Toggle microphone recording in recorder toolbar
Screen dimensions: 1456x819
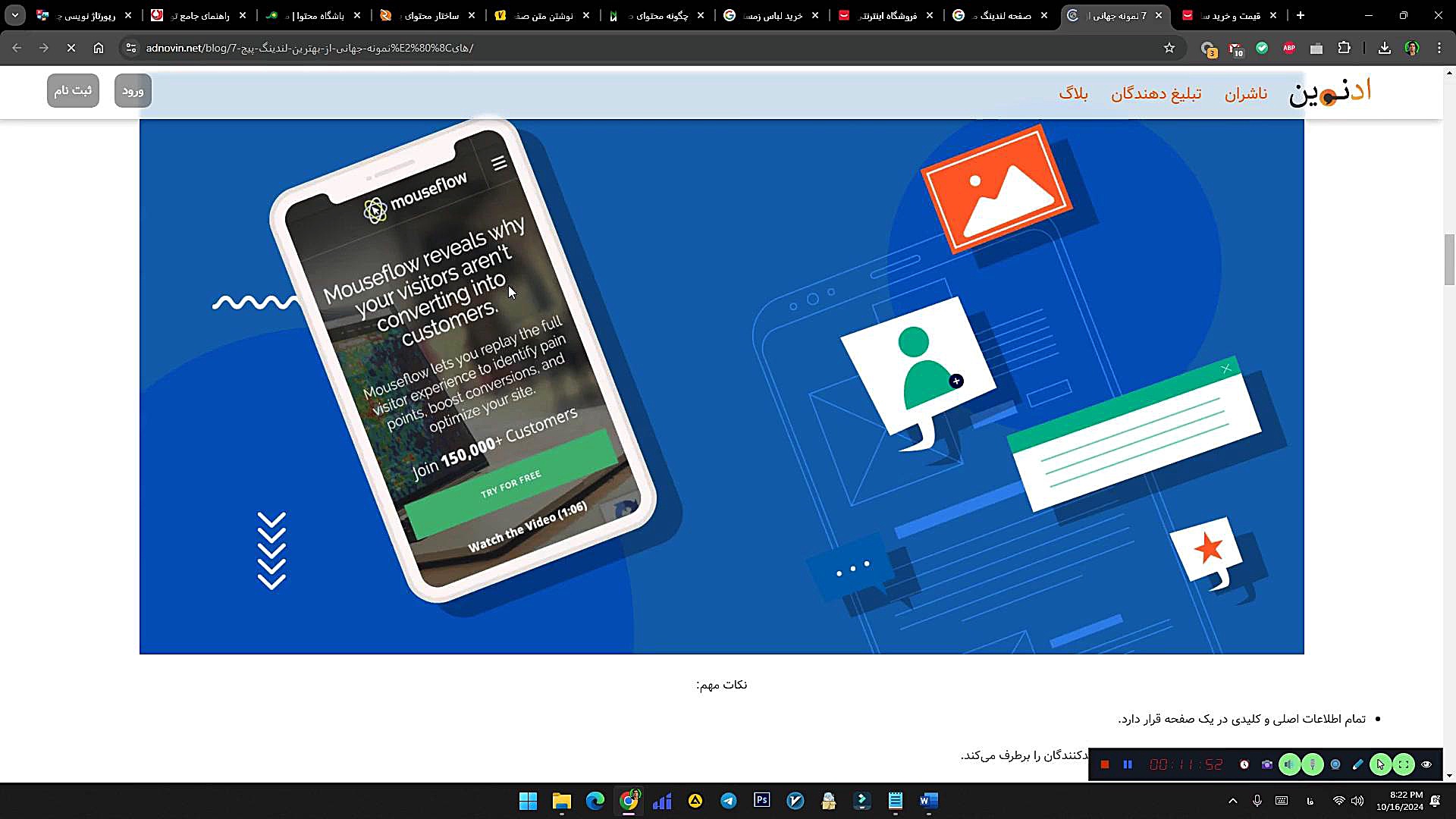click(1313, 764)
